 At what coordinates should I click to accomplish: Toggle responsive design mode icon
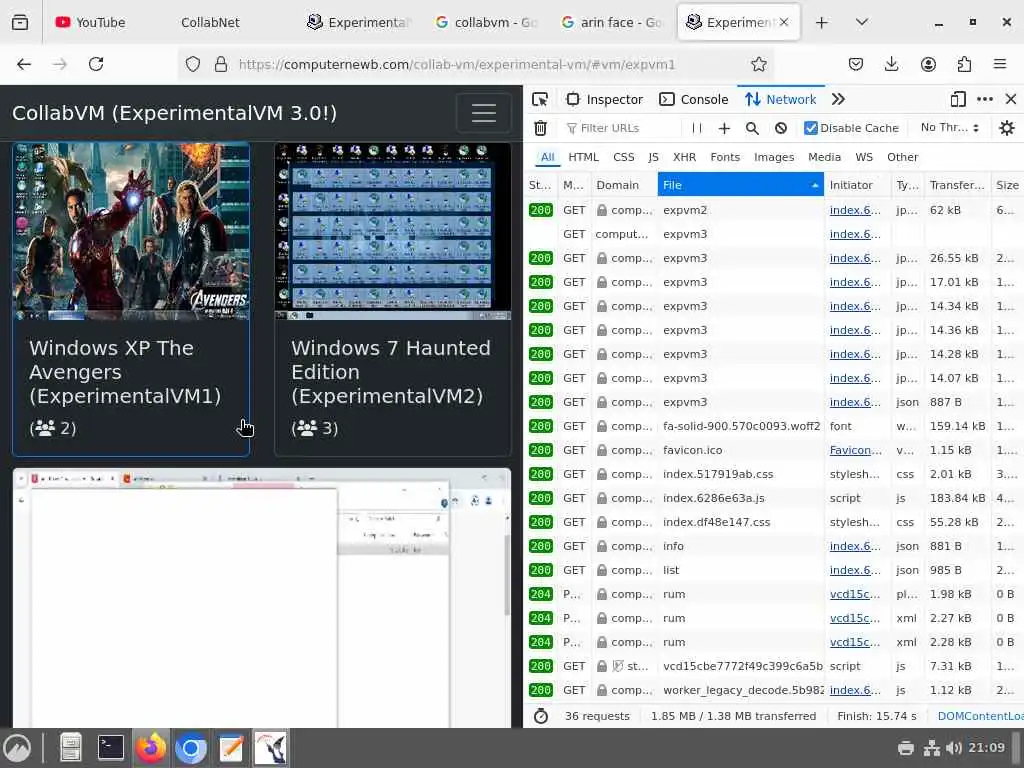click(958, 99)
